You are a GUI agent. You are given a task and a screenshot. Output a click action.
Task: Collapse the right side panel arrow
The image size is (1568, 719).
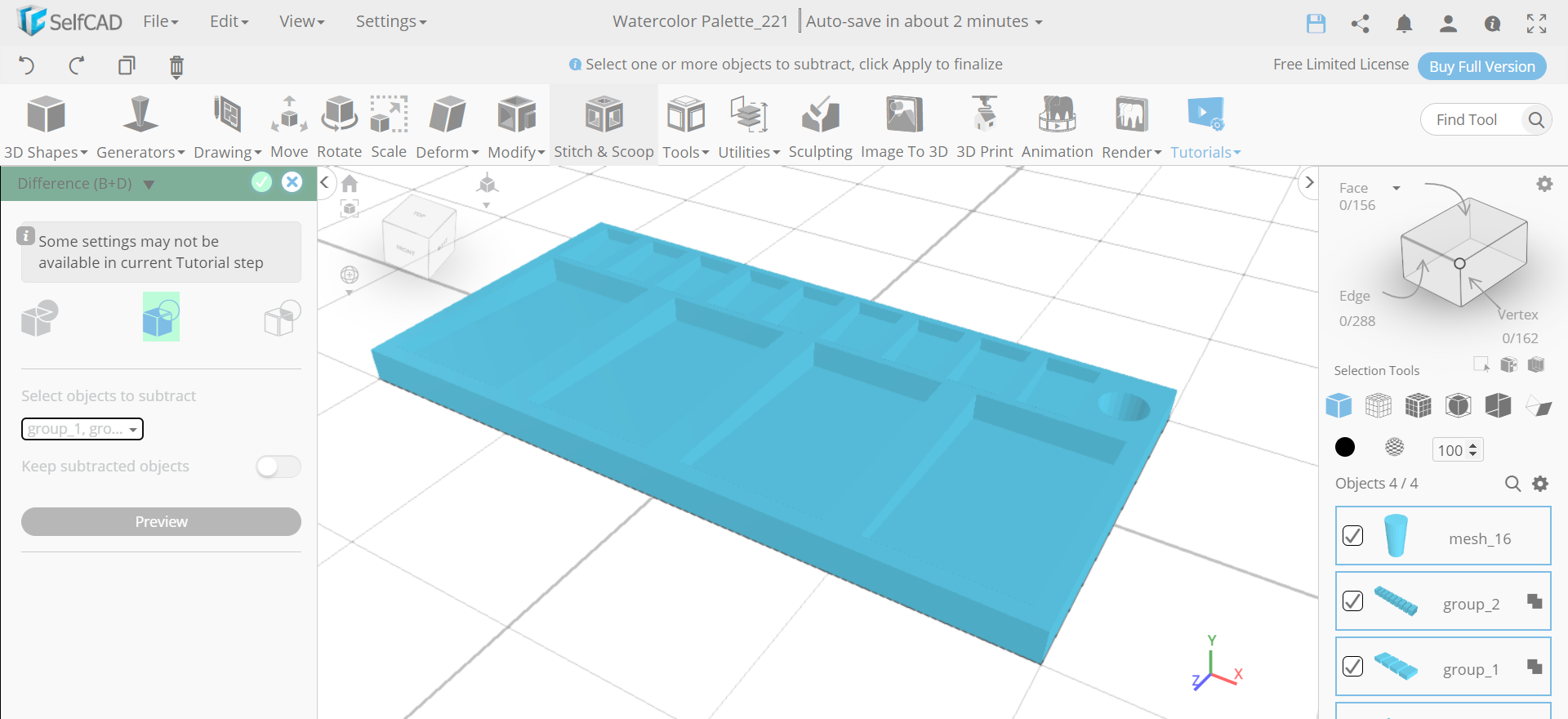1309,182
